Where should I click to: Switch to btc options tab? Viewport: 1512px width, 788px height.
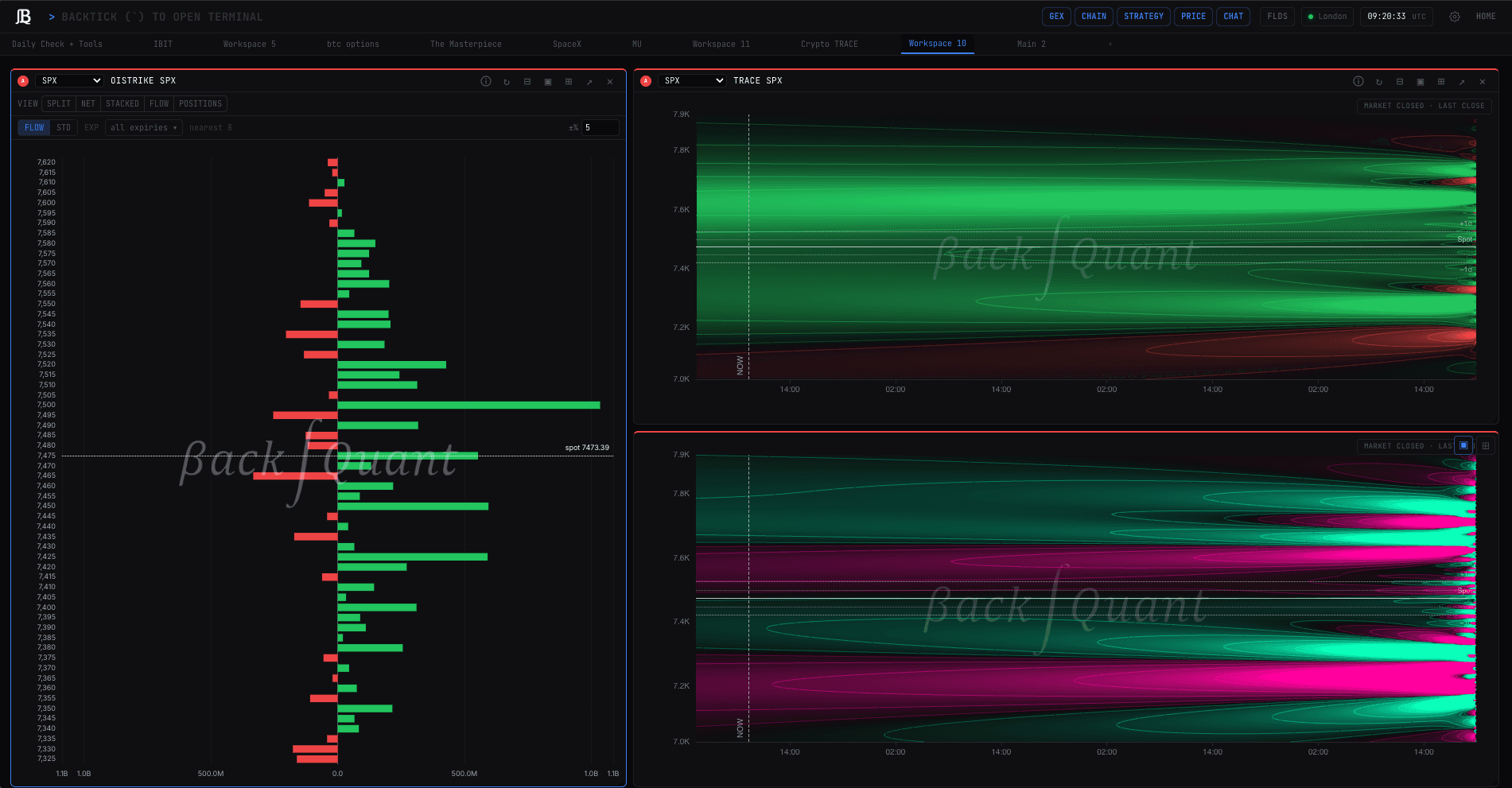click(x=353, y=45)
